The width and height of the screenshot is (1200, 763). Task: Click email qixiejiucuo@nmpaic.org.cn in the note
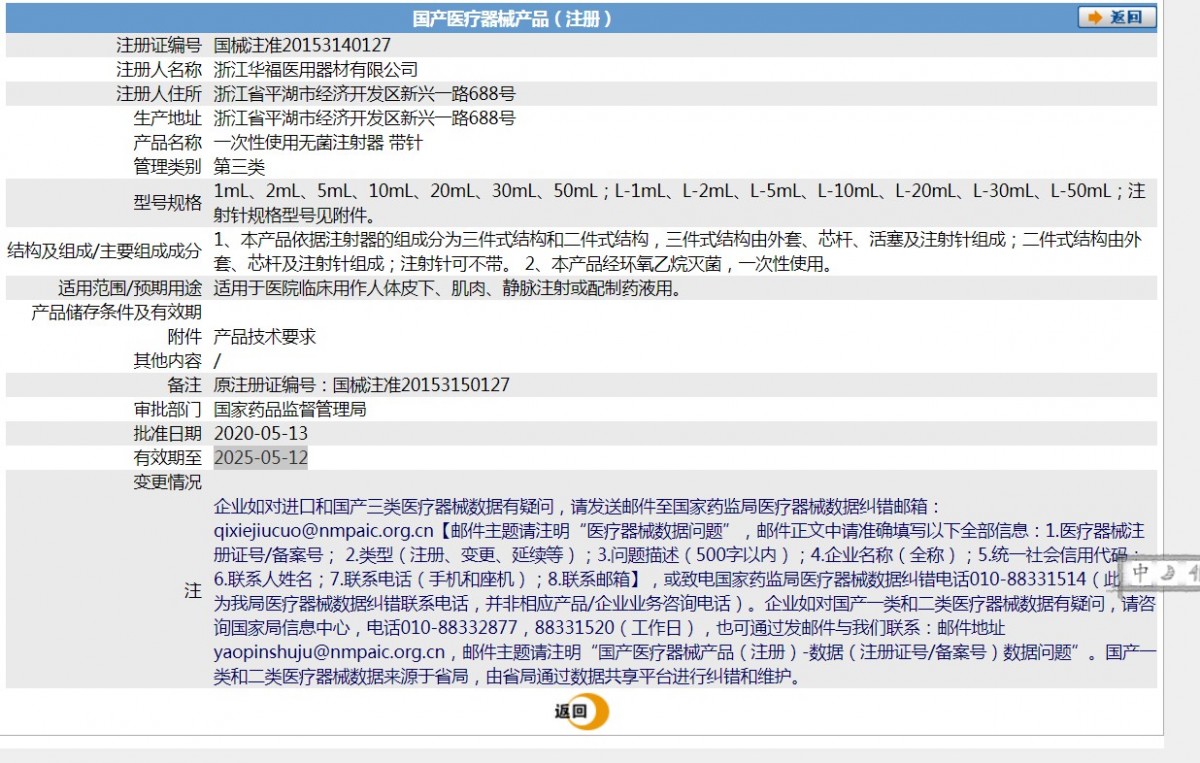(323, 531)
